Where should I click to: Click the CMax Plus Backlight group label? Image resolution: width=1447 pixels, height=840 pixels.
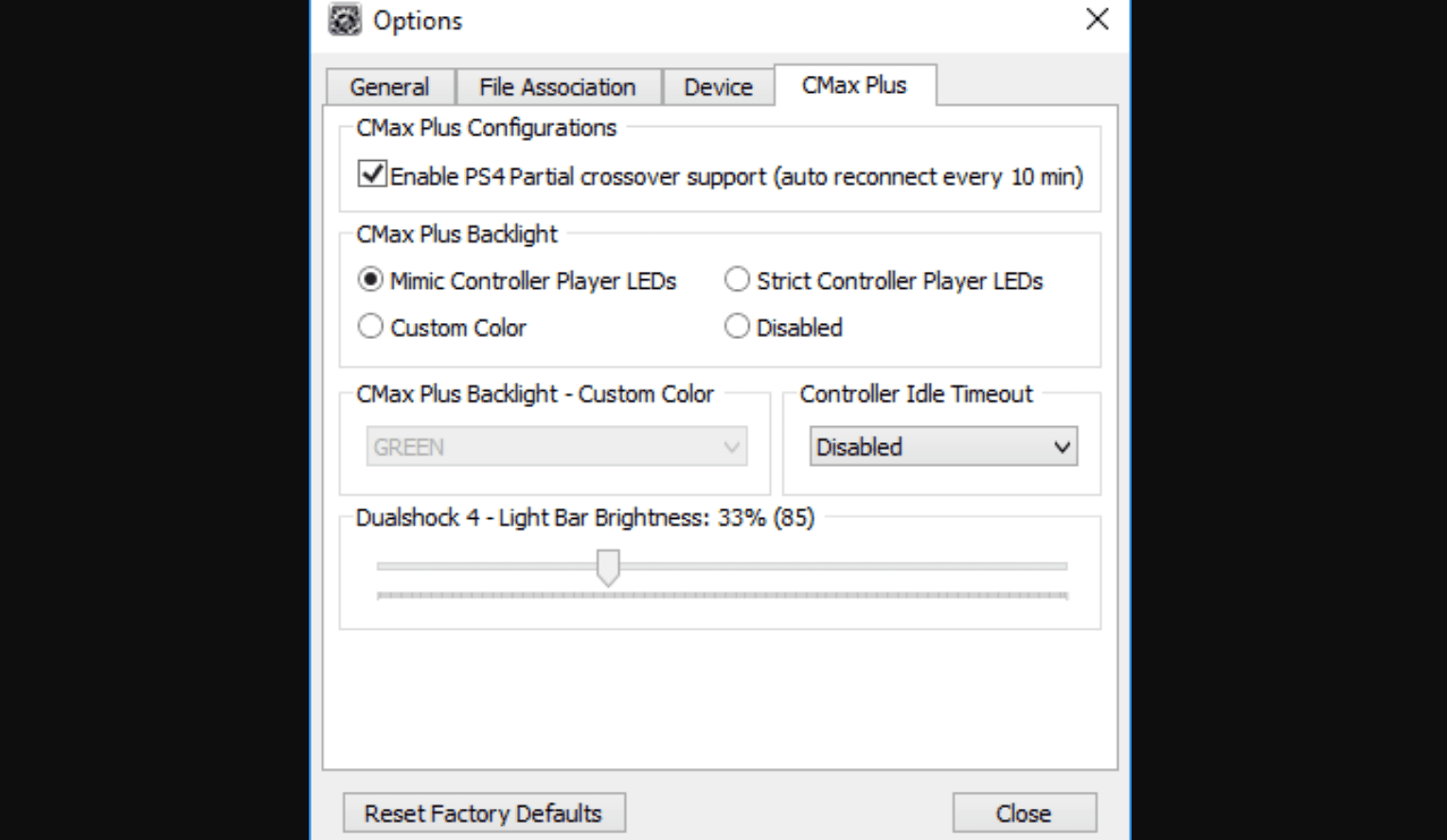click(457, 234)
